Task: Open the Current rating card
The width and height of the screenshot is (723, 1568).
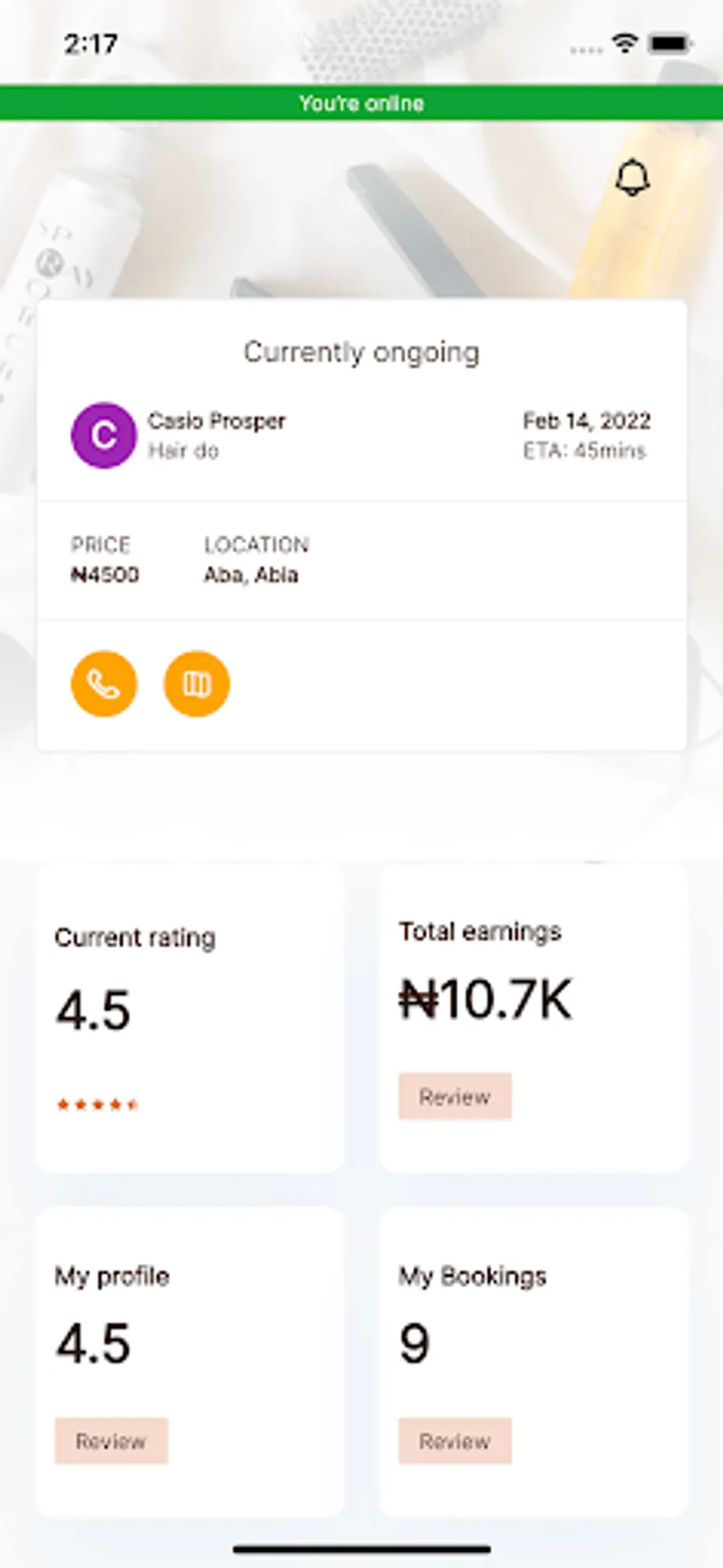Action: click(190, 1018)
